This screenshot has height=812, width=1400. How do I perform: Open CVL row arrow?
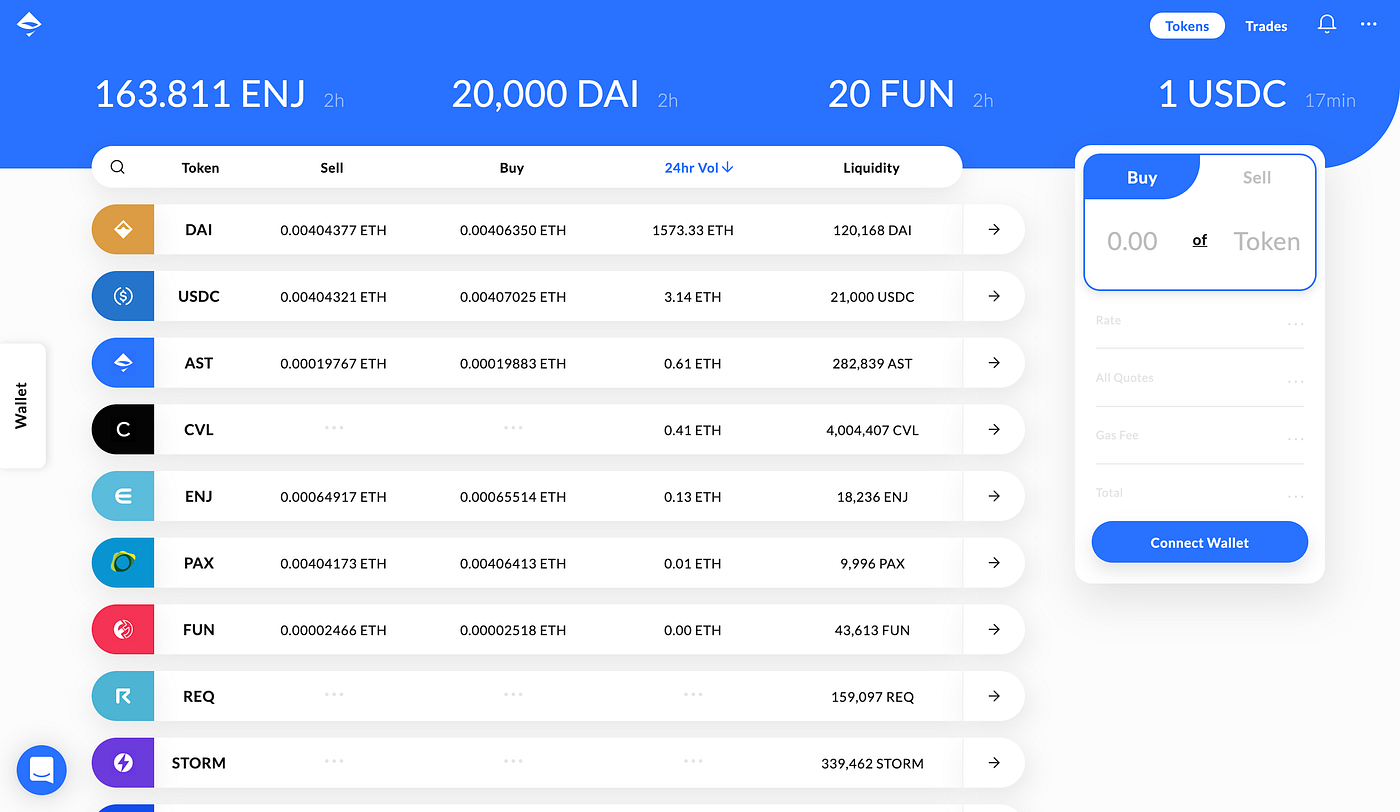pos(994,430)
